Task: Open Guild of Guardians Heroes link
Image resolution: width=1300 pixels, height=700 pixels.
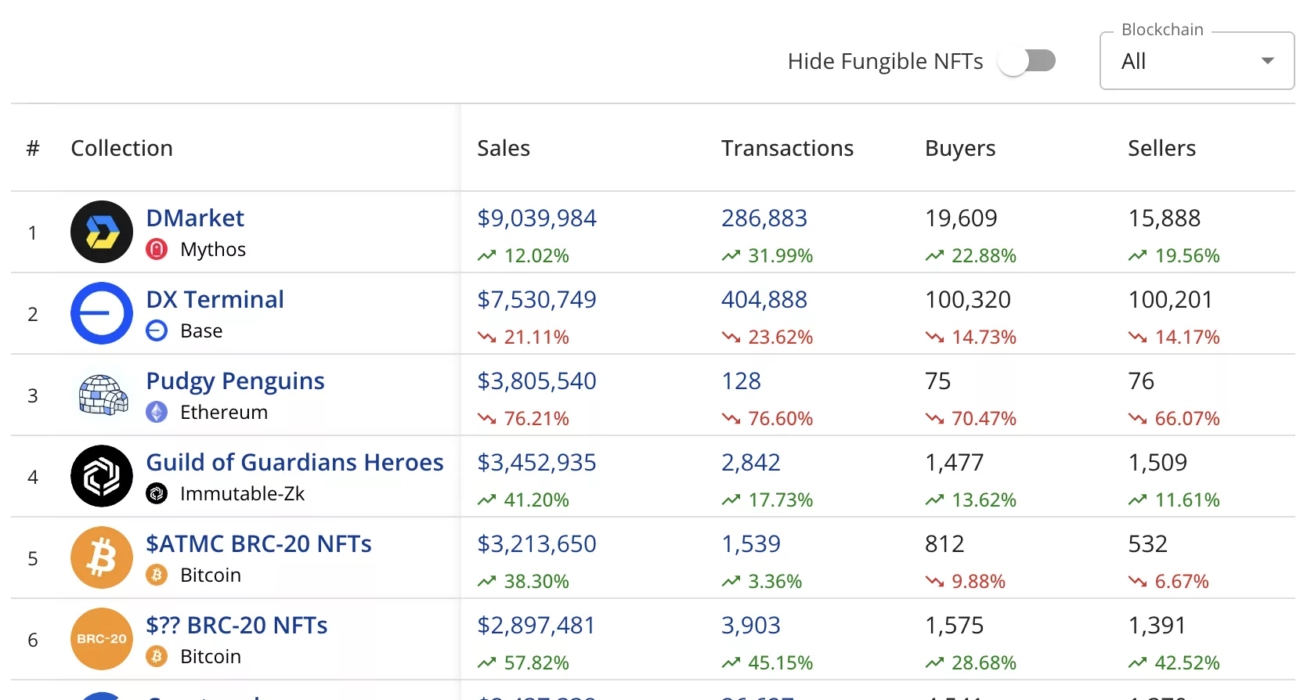Action: pyautogui.click(x=295, y=462)
